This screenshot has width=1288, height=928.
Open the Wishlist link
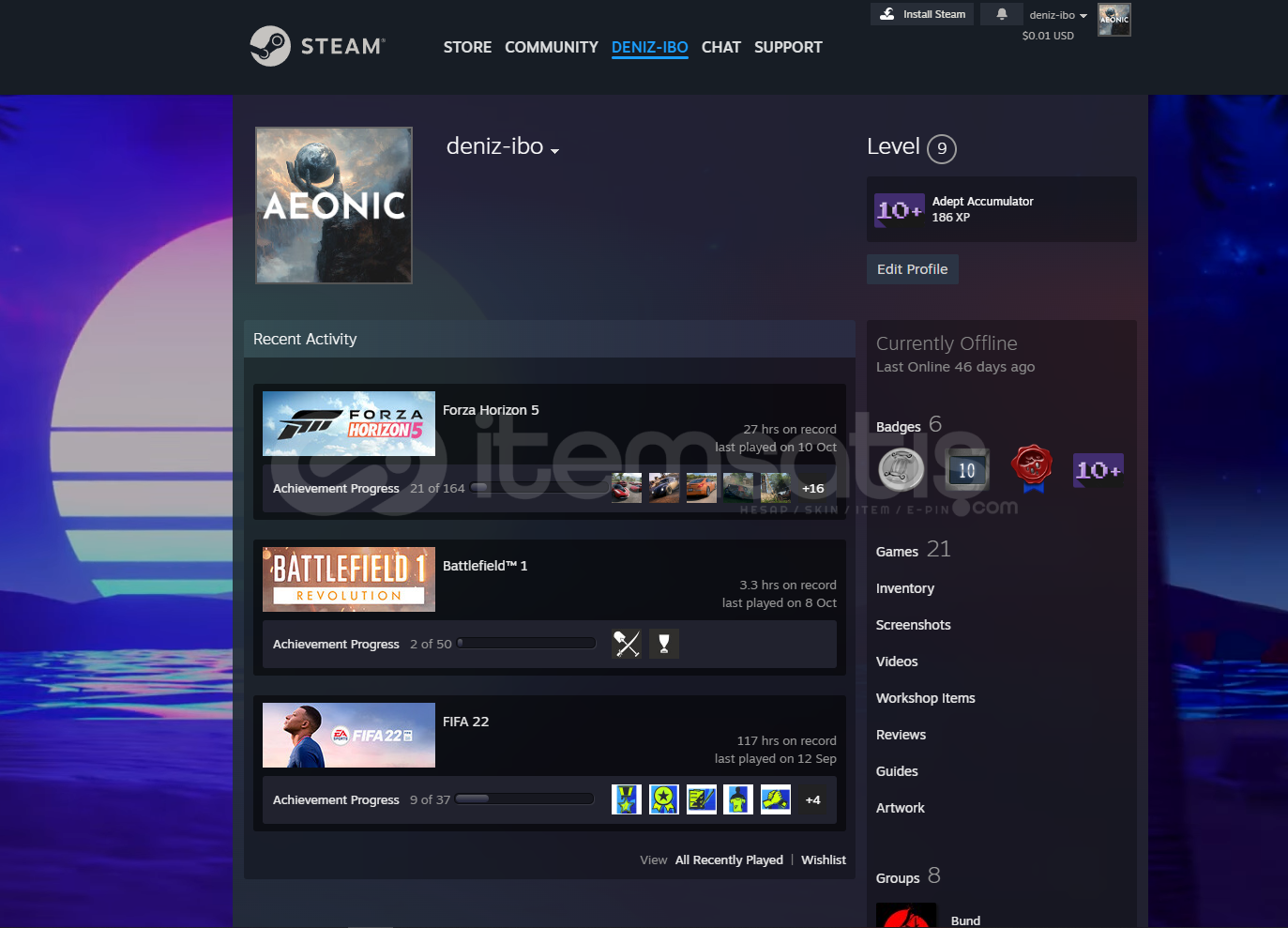pyautogui.click(x=824, y=860)
